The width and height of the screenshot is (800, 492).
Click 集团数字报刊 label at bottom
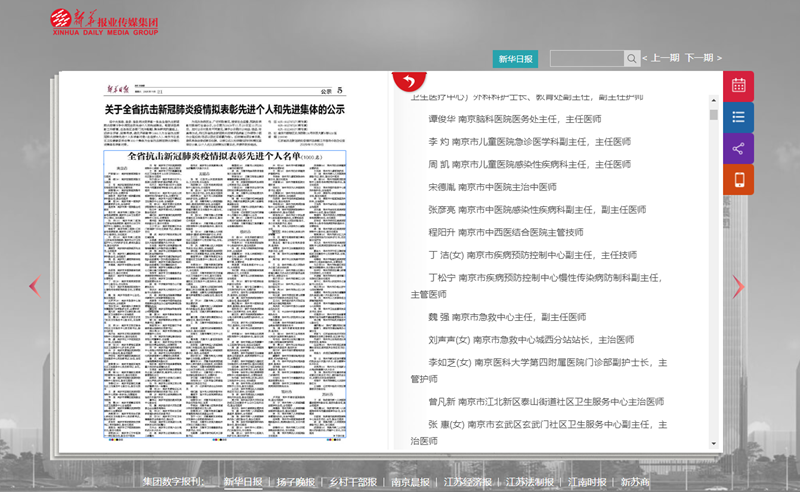[173, 482]
